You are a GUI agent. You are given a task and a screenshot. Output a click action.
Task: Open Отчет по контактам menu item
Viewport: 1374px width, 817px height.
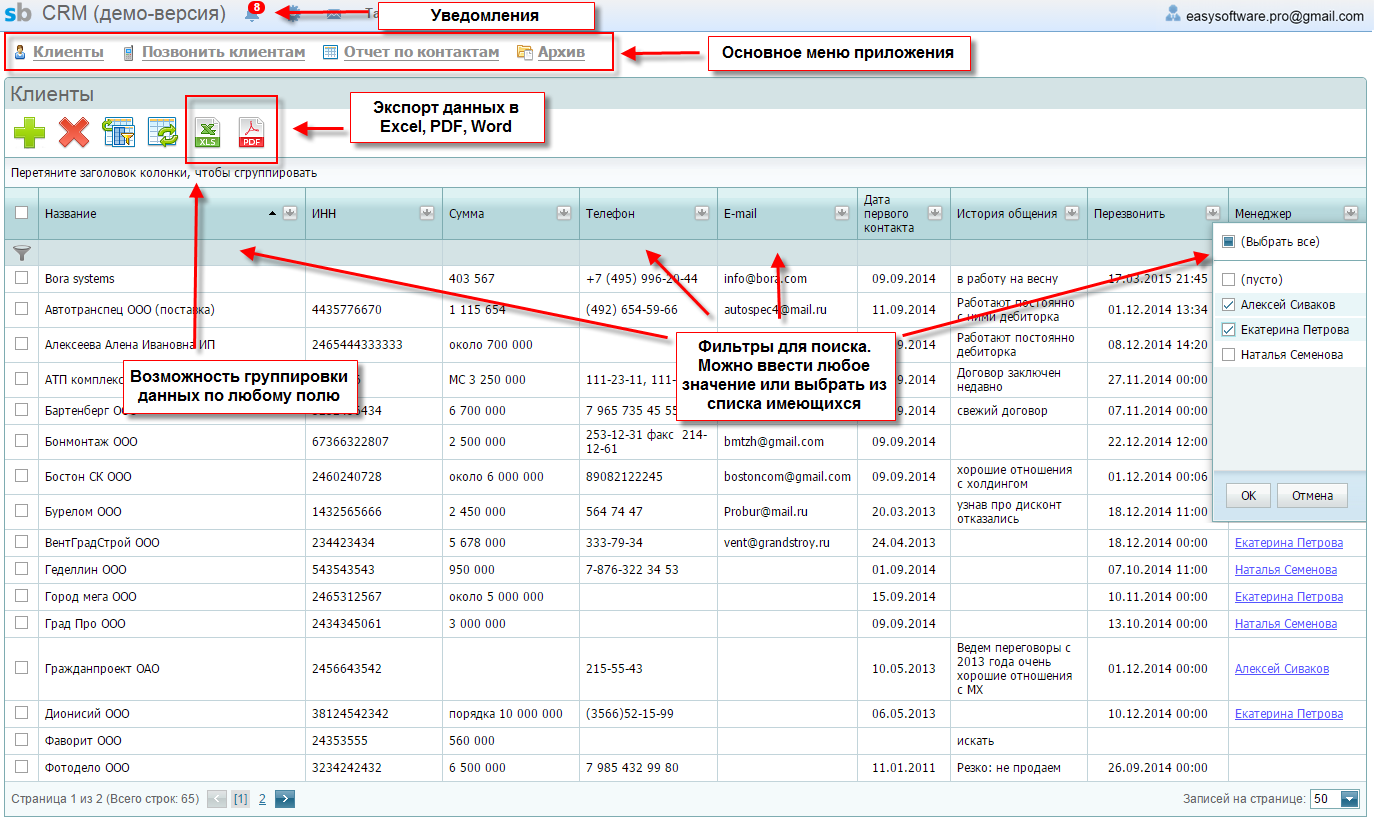(421, 52)
